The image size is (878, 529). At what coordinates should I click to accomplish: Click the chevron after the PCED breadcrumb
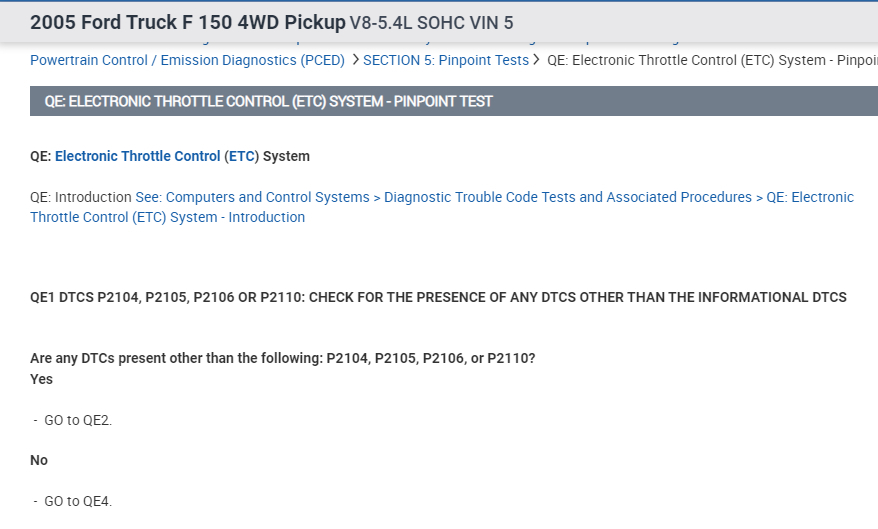(x=355, y=60)
